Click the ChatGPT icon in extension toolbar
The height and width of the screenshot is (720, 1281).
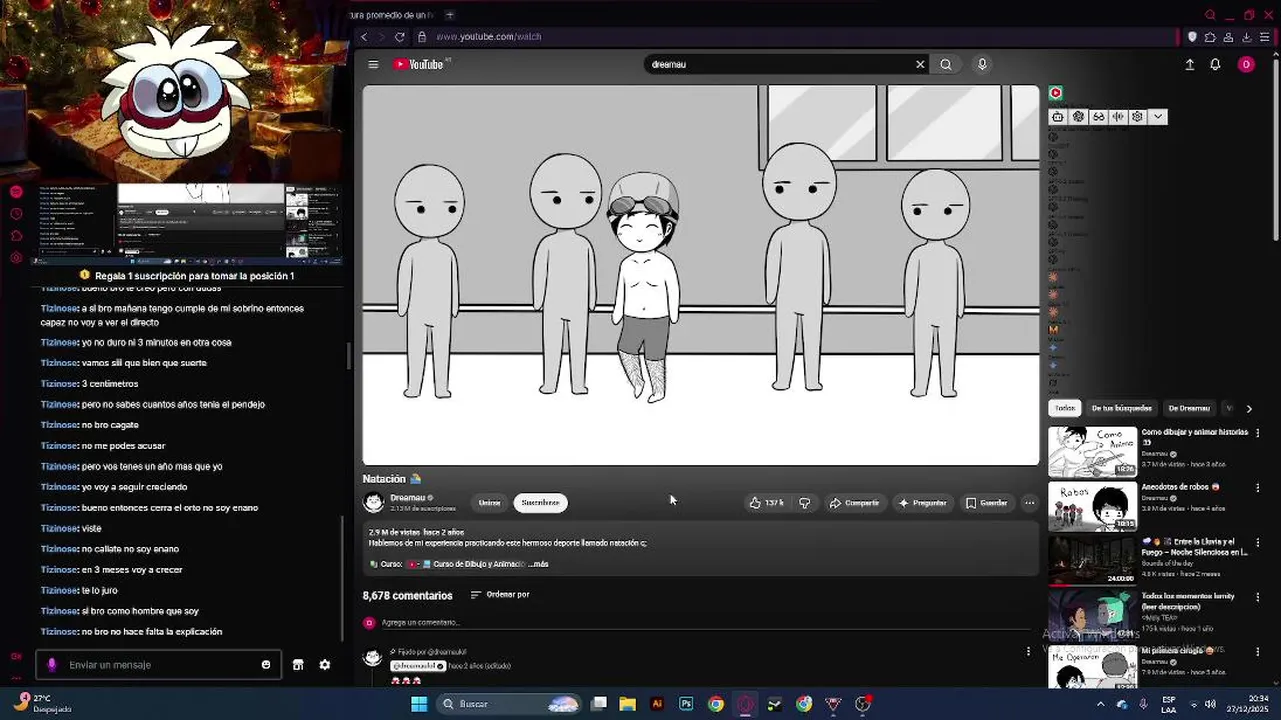coord(1078,117)
